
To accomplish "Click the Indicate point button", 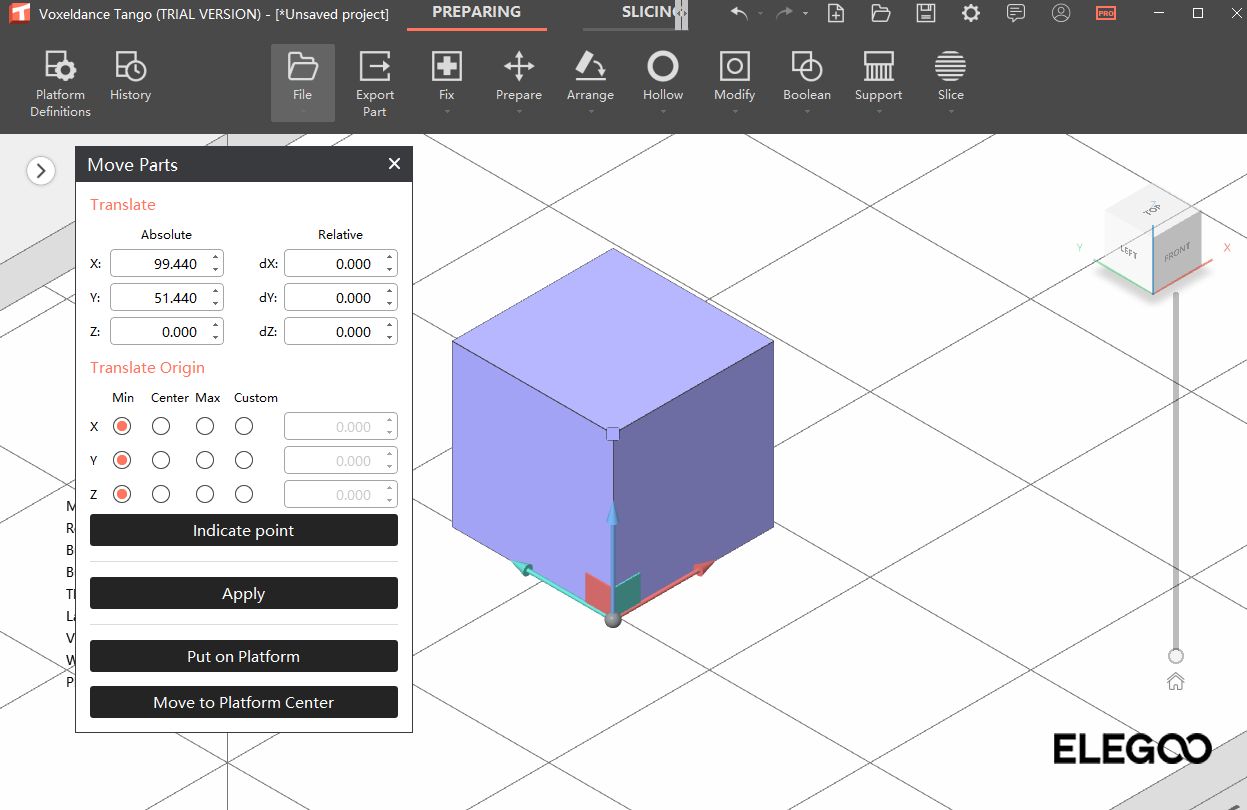I will pyautogui.click(x=244, y=530).
